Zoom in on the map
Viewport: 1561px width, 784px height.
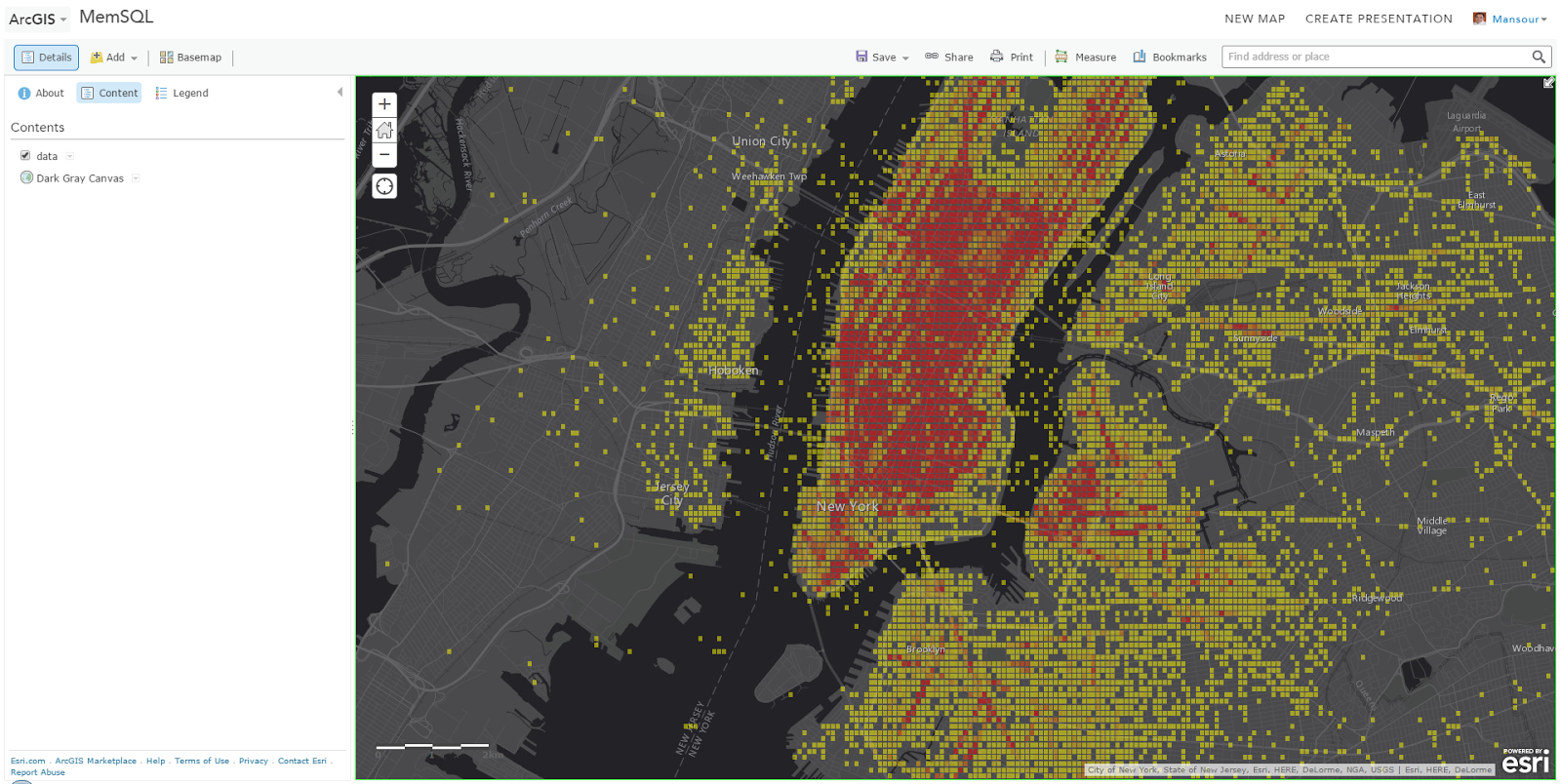point(384,104)
